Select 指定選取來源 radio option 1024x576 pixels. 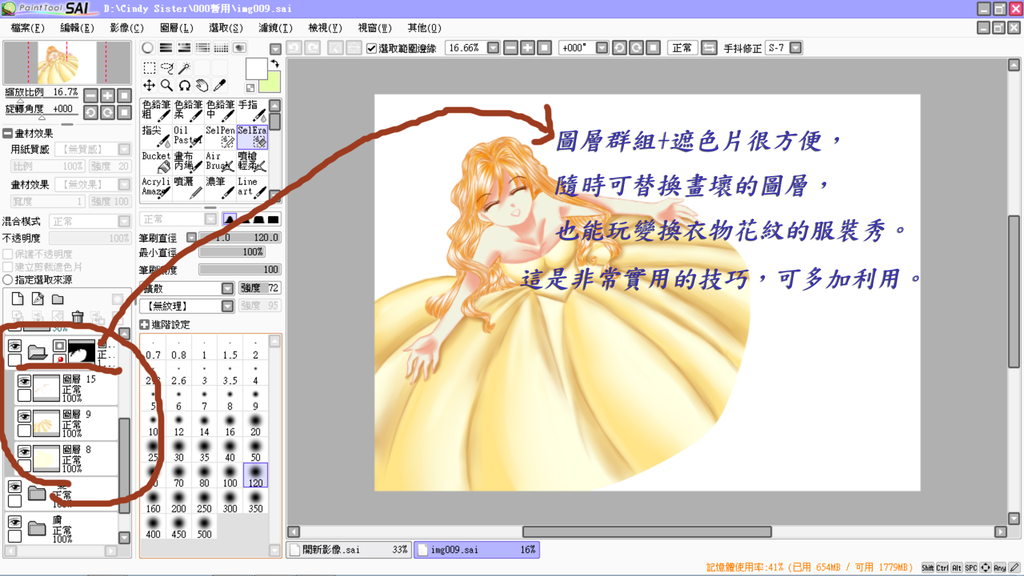click(x=8, y=280)
